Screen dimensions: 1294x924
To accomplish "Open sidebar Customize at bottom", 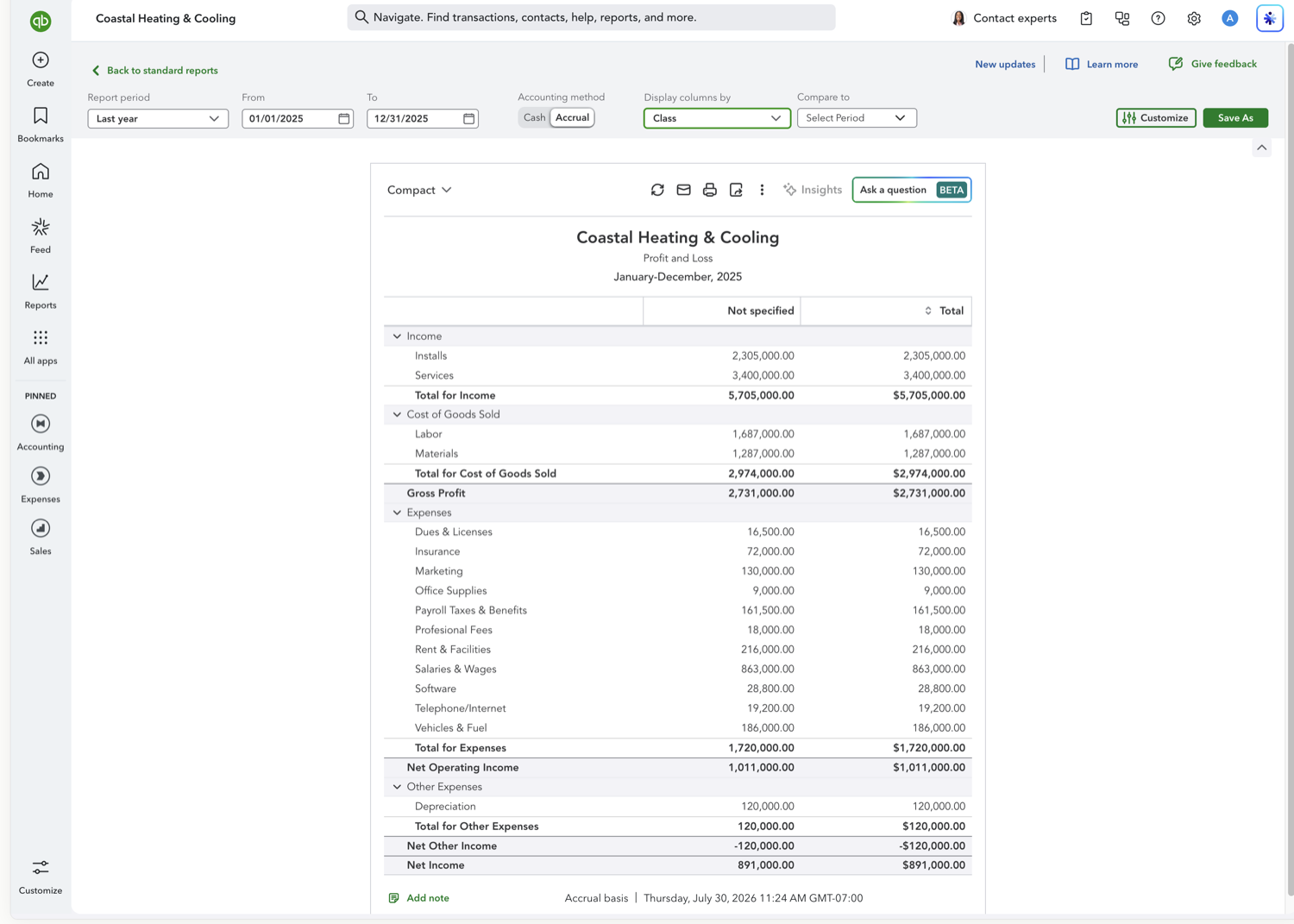I will pyautogui.click(x=41, y=877).
